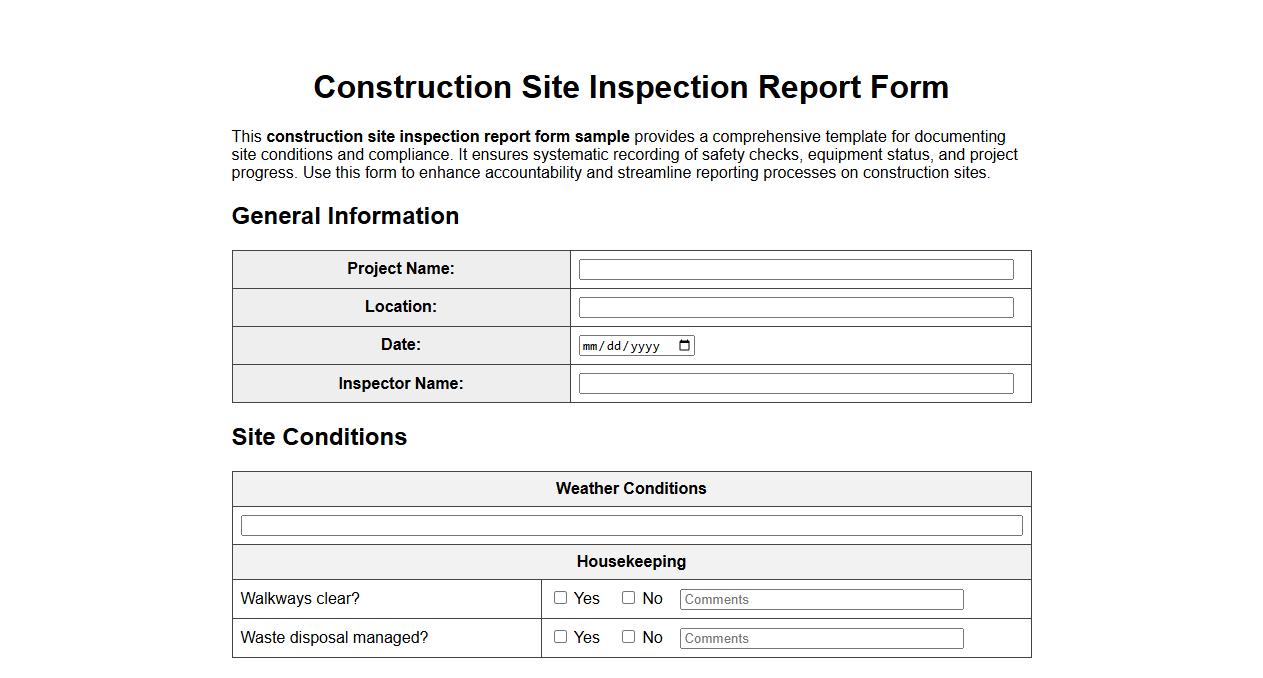Click the Project Name input field
Screen dimensions: 1263x678
797,268
